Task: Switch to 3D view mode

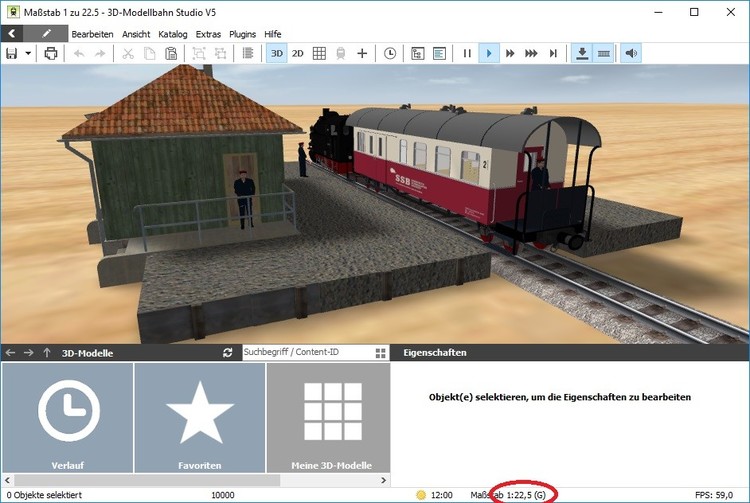Action: coord(277,53)
